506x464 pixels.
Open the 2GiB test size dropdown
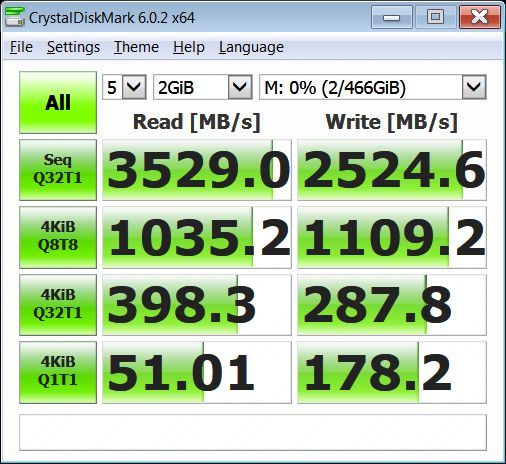pyautogui.click(x=203, y=87)
